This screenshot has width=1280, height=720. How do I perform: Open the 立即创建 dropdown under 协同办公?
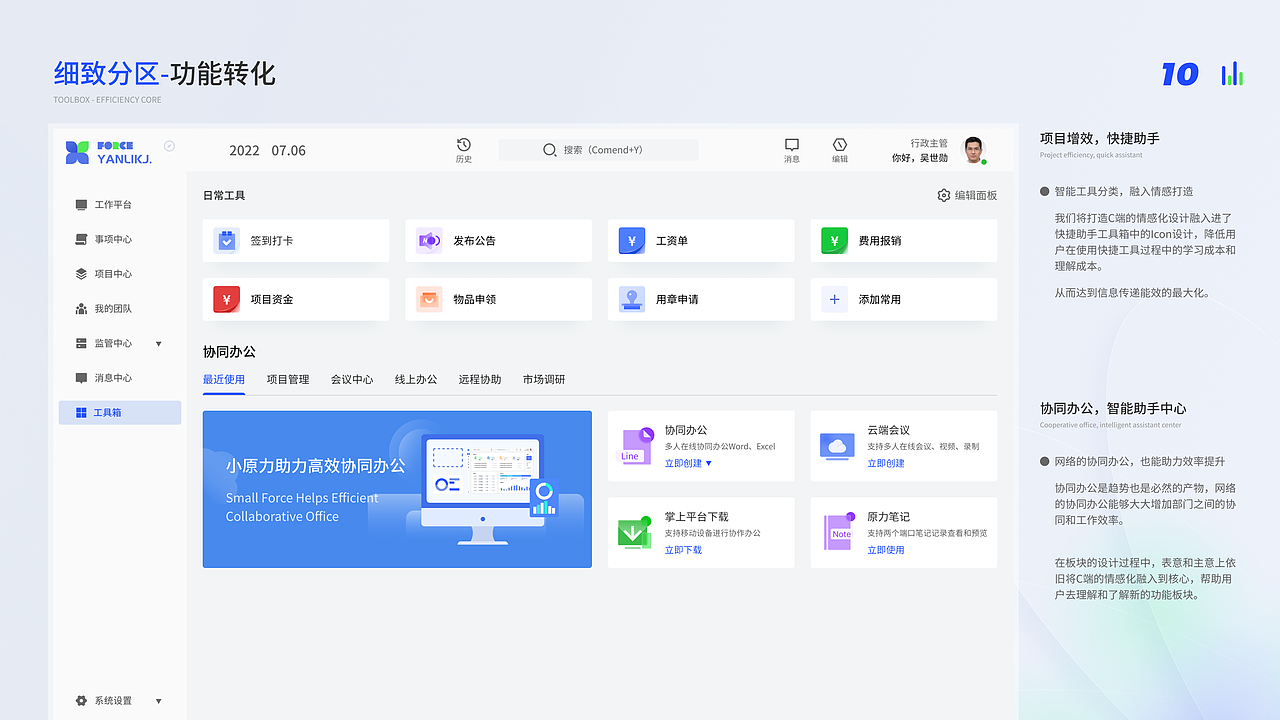(691, 463)
